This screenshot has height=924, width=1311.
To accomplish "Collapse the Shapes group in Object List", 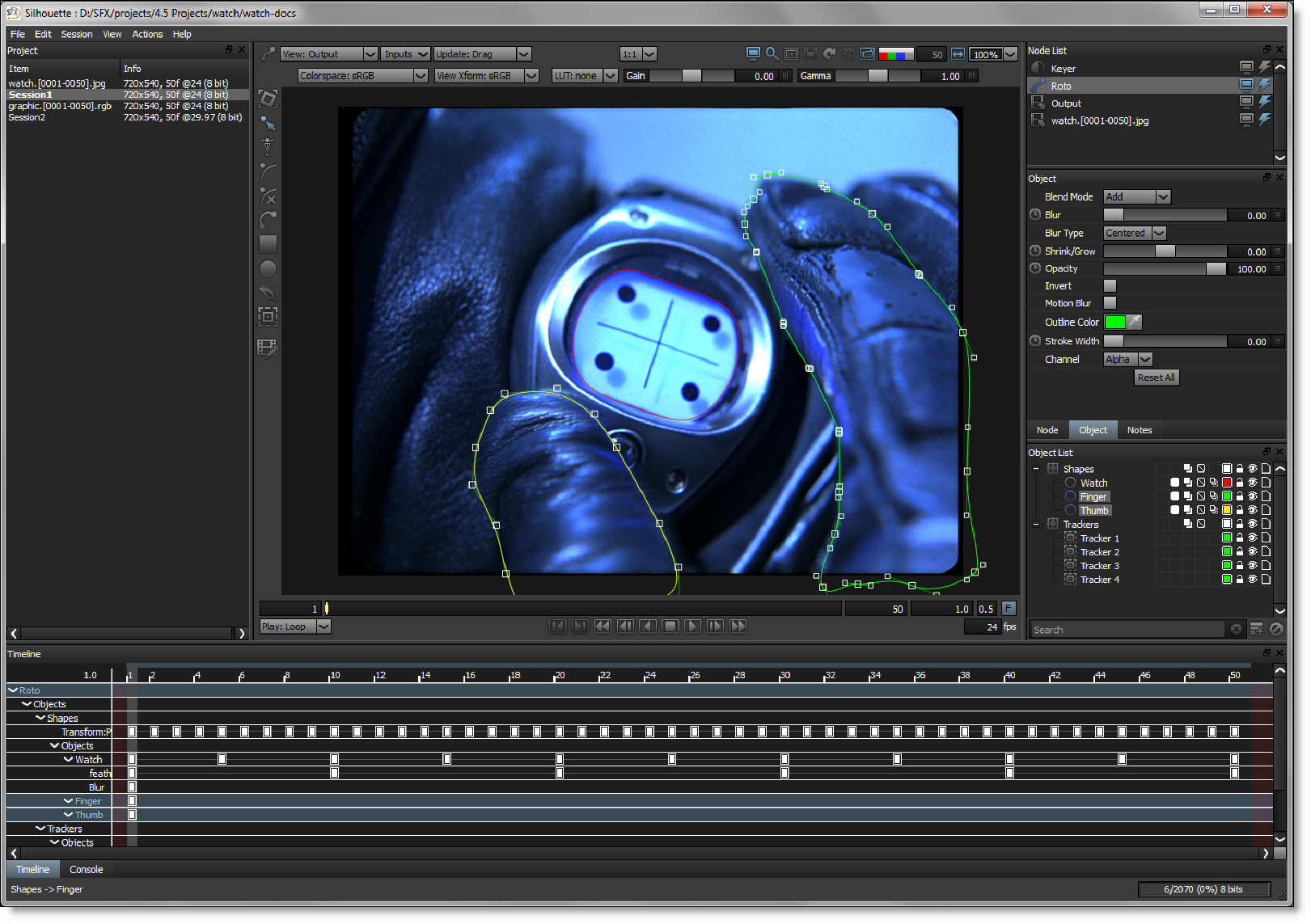I will [x=1036, y=470].
